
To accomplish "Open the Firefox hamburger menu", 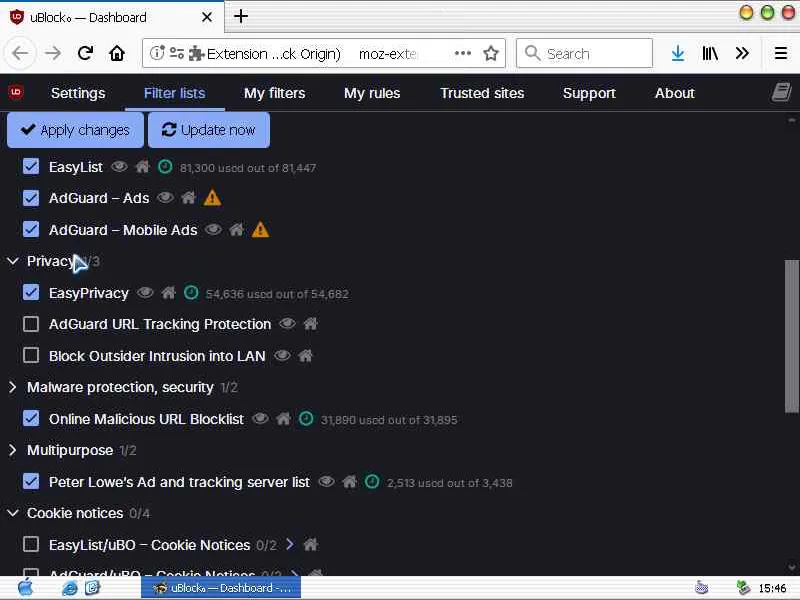I will click(781, 53).
